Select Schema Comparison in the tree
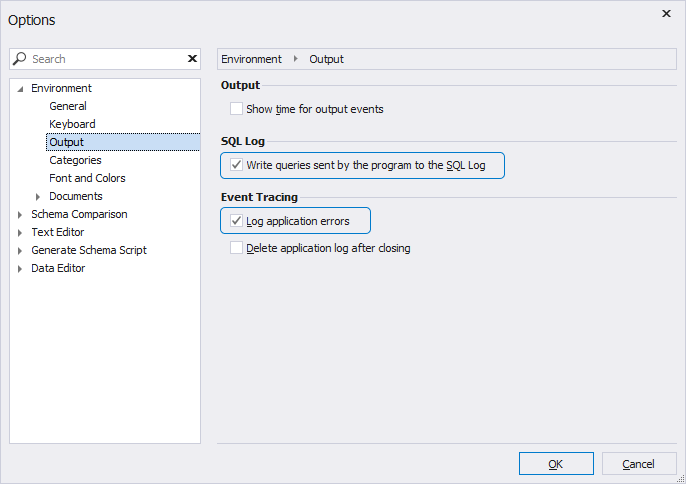The width and height of the screenshot is (686, 484). click(x=79, y=214)
